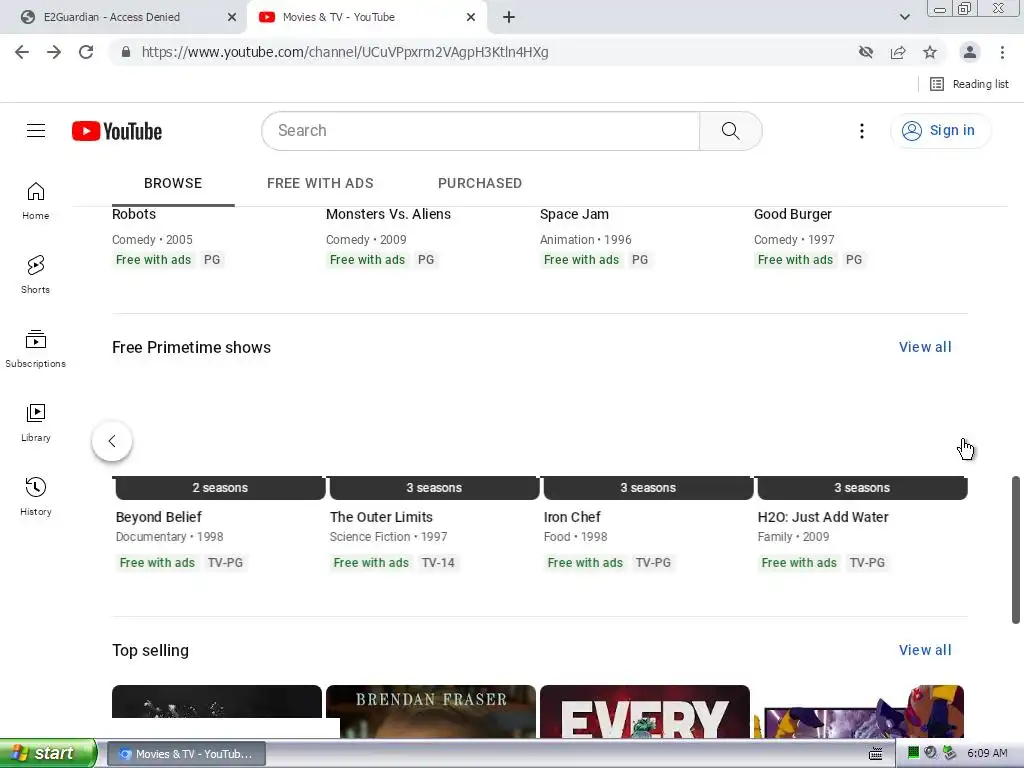Image resolution: width=1024 pixels, height=768 pixels.
Task: Click the taskbar clock 6:09 AM
Action: [x=987, y=753]
